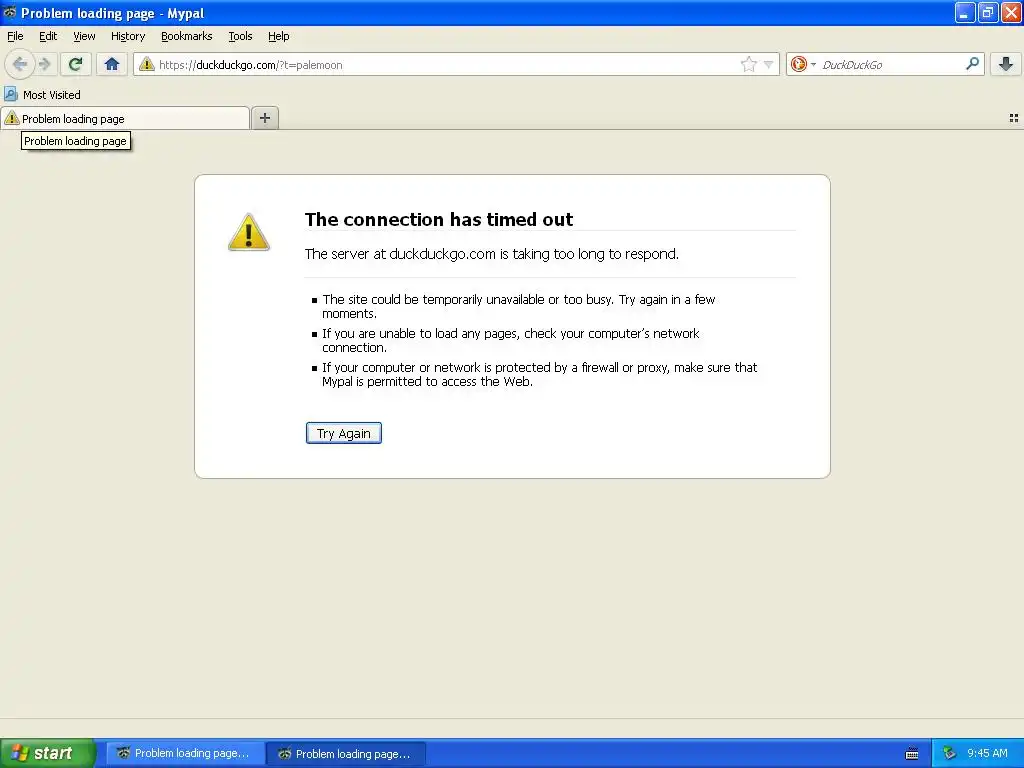Click the network tray icon
The image size is (1024, 768).
[x=950, y=754]
